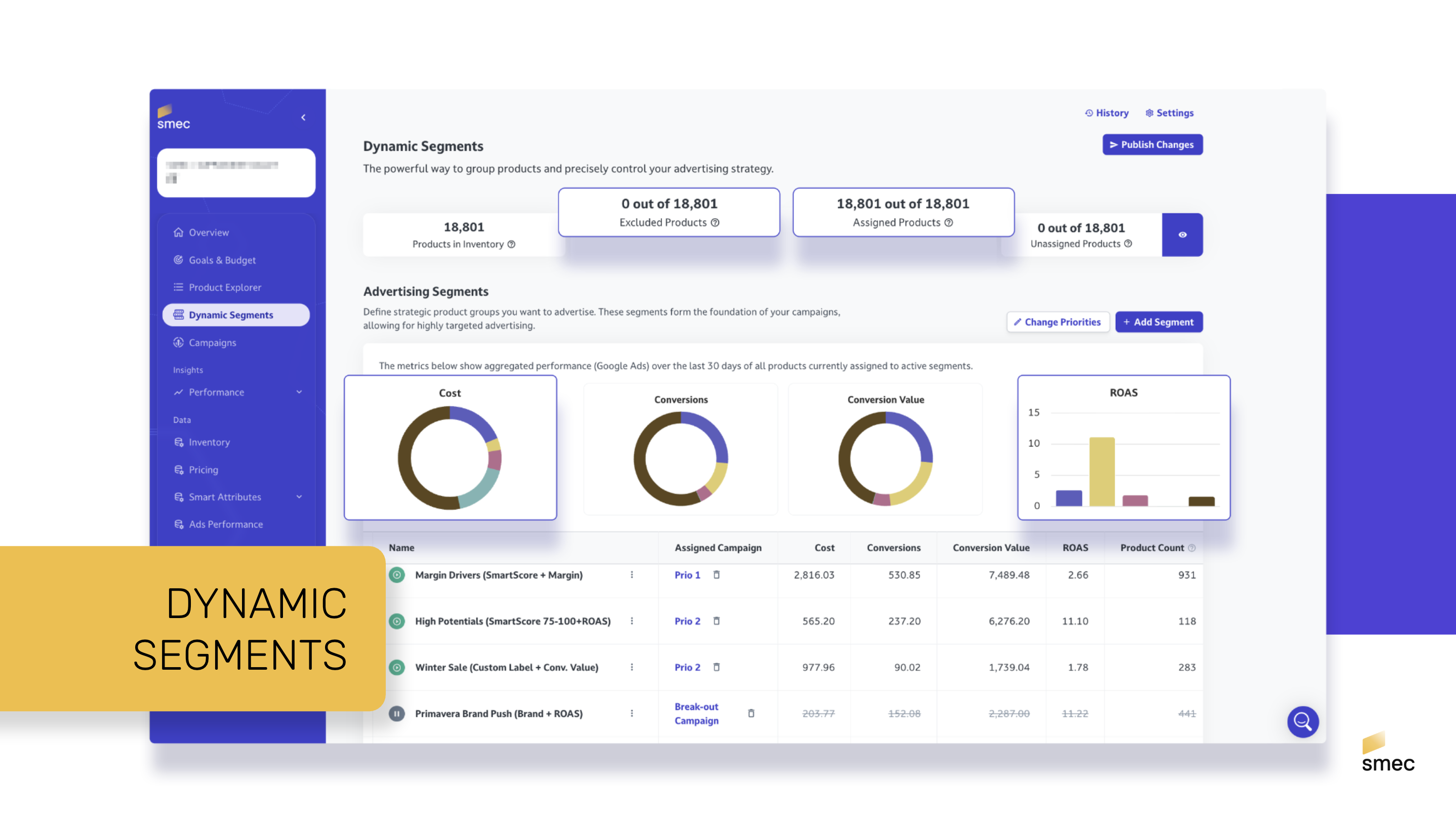Image resolution: width=1456 pixels, height=817 pixels.
Task: Resume the paused Primavera Brand Push segment
Action: pos(397,714)
